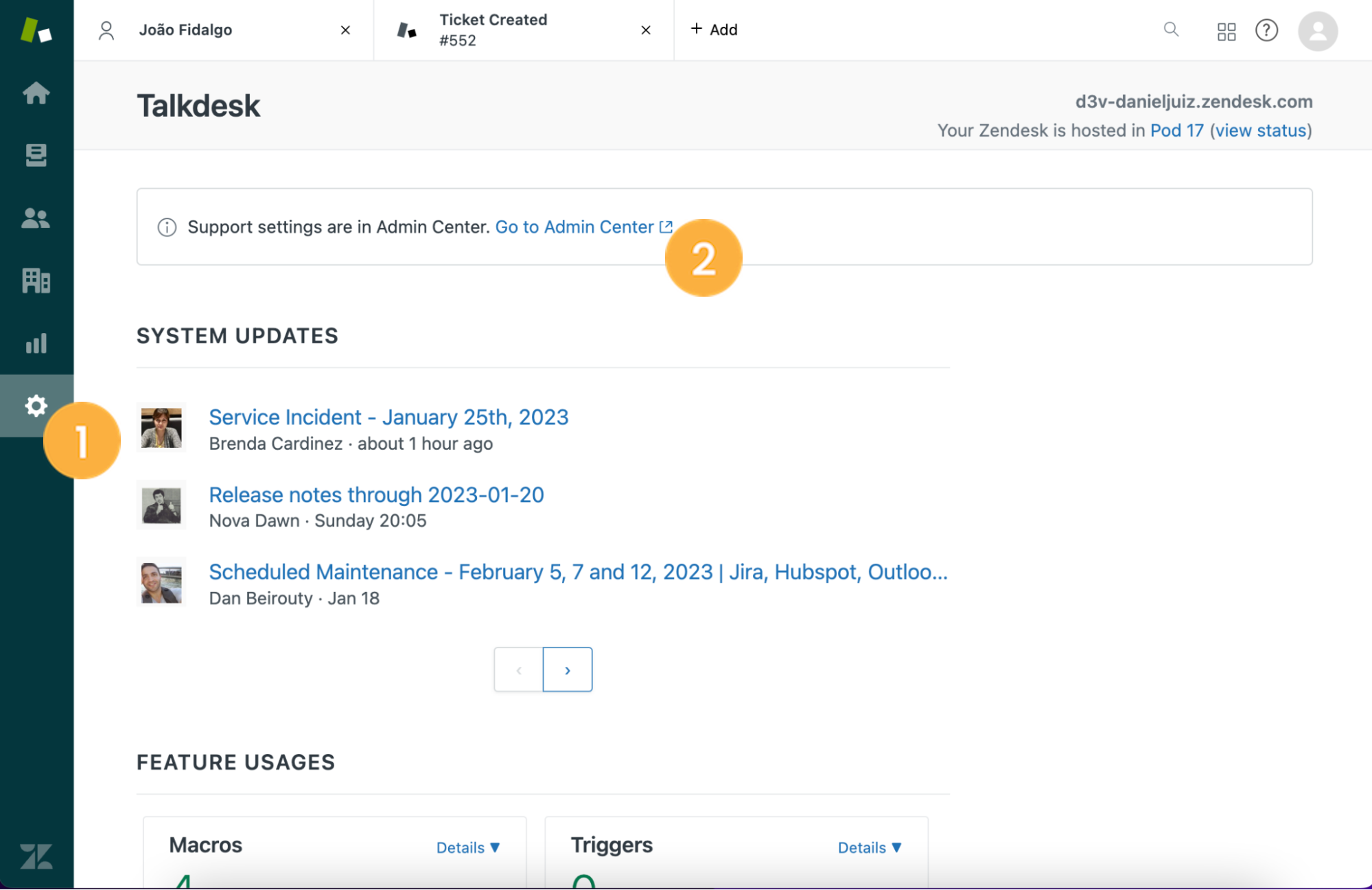Click Dan Beirouty's avatar thumbnail

tap(161, 582)
